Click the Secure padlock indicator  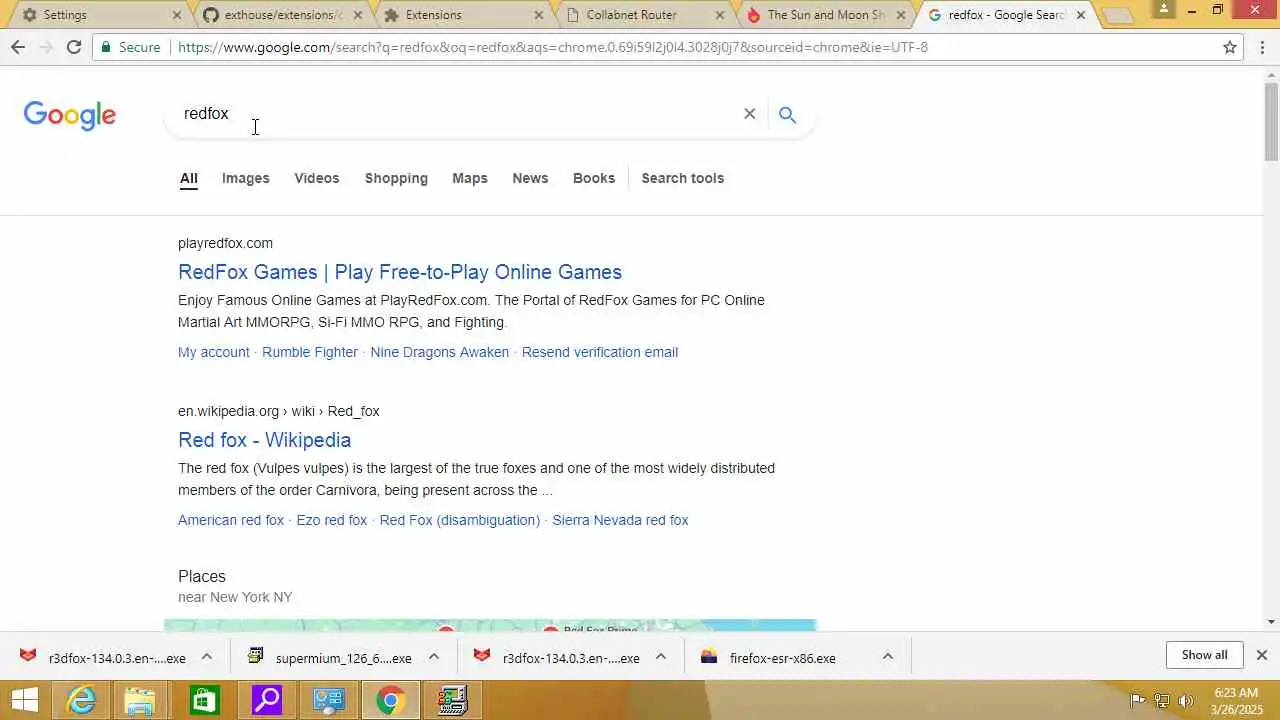(130, 47)
